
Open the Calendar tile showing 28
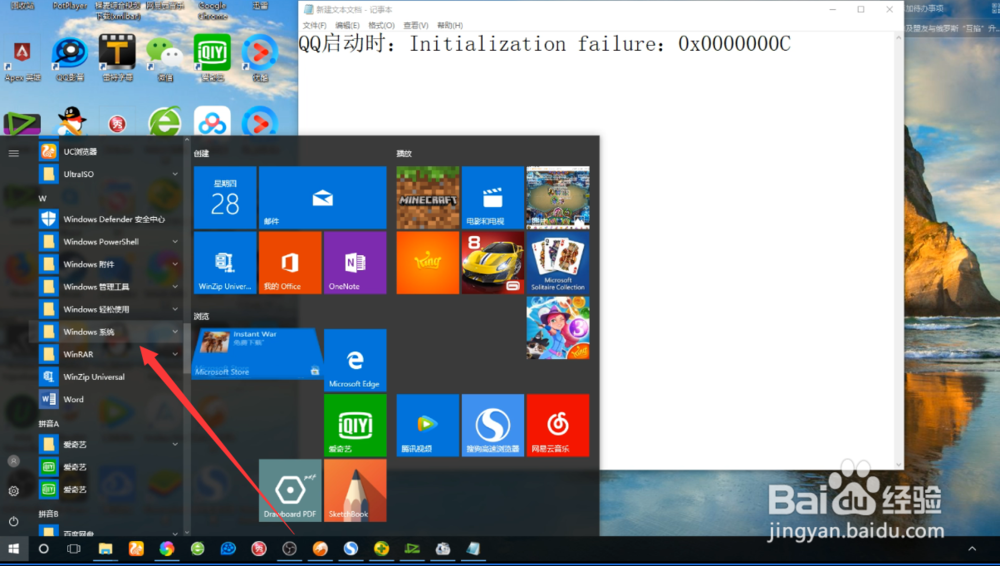point(225,197)
